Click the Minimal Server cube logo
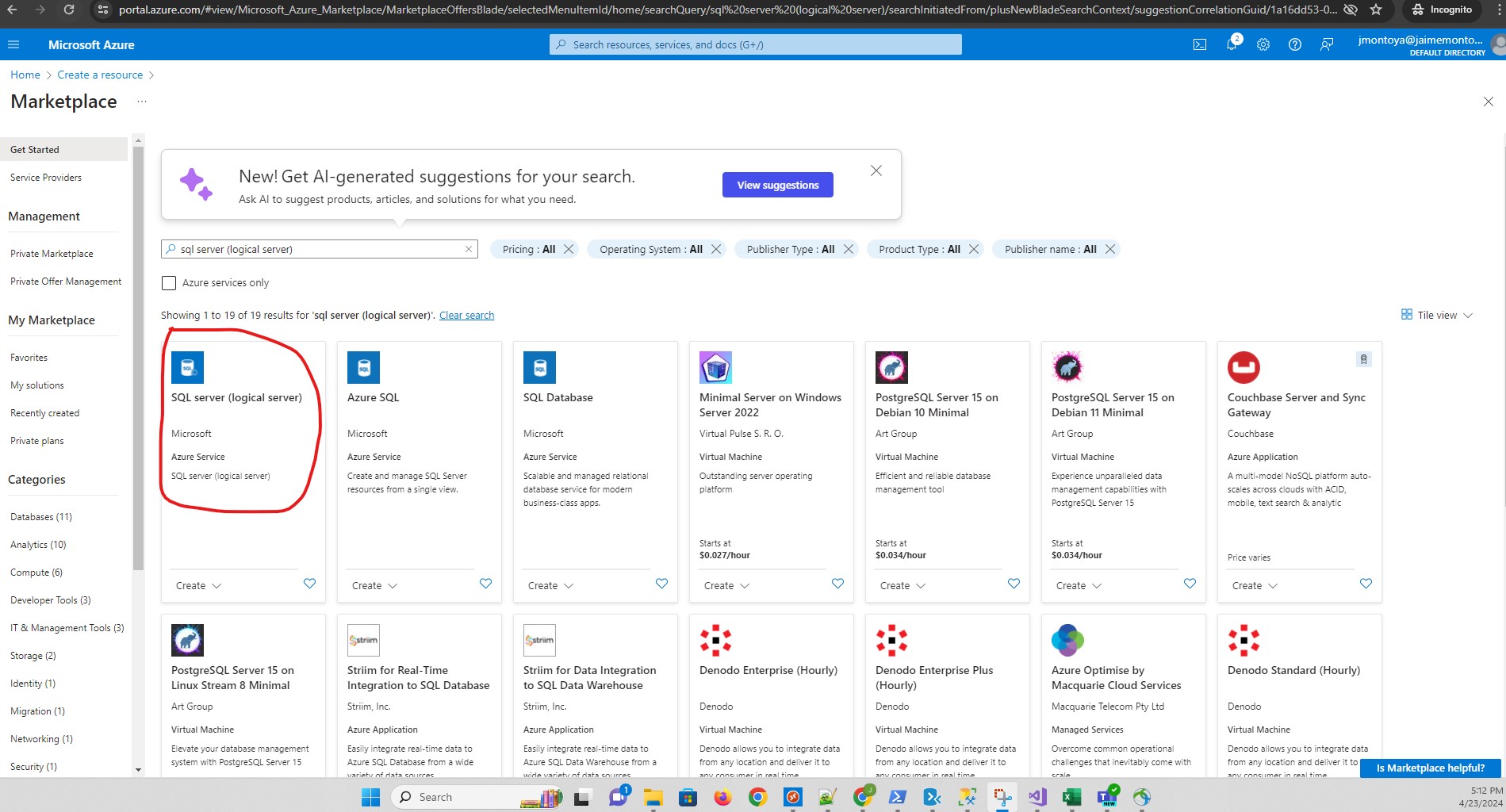This screenshot has width=1506, height=812. coord(715,367)
